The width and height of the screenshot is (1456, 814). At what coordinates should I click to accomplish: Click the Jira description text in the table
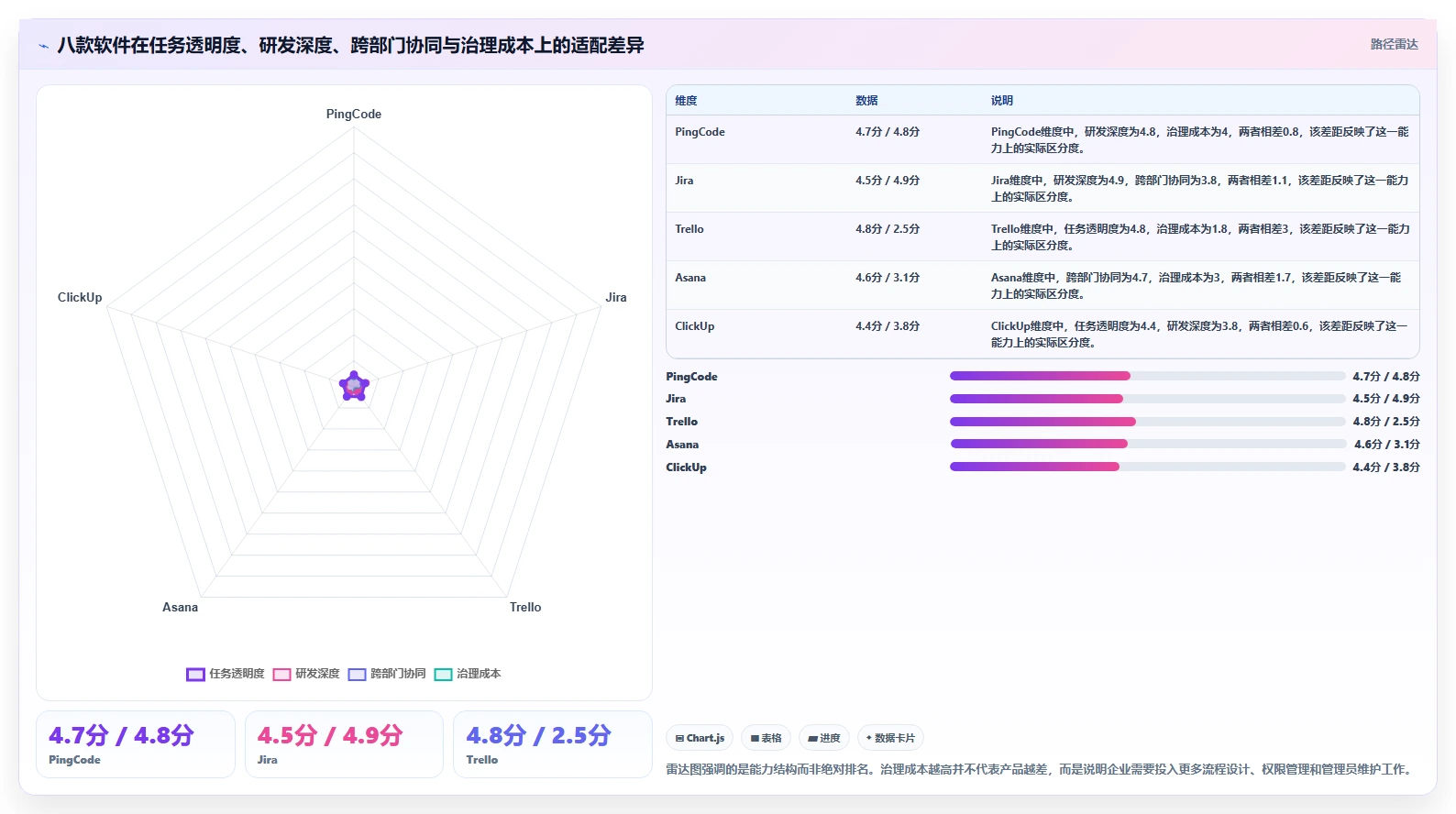click(1199, 188)
